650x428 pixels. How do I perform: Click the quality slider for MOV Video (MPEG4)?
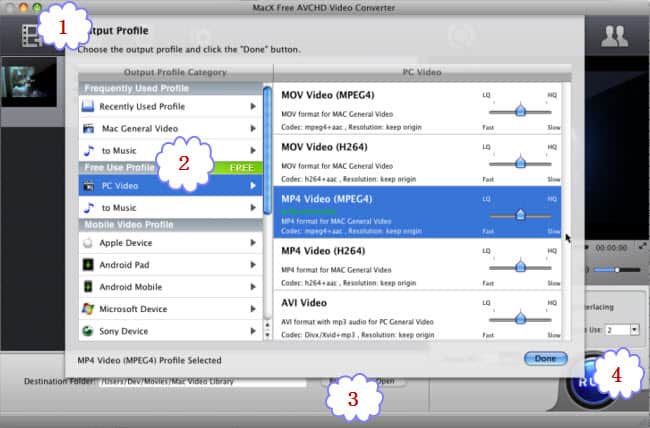pyautogui.click(x=520, y=112)
